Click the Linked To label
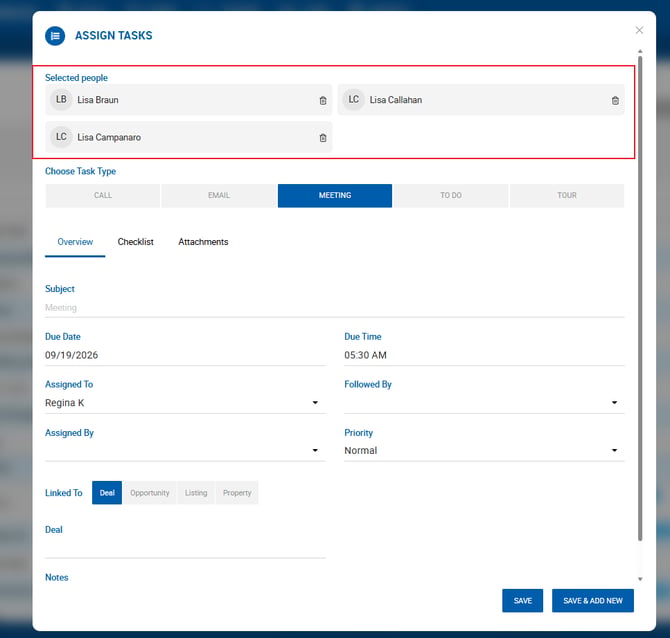Image resolution: width=670 pixels, height=638 pixels. [x=64, y=493]
